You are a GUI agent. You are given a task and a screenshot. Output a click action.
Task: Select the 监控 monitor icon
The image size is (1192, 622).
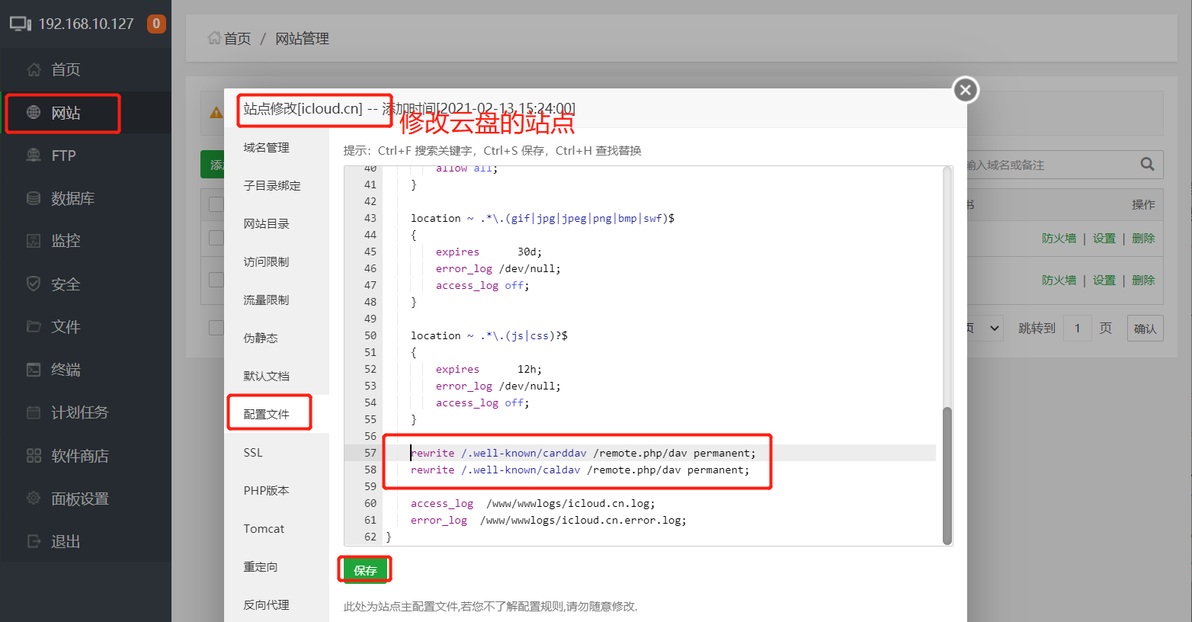coord(33,241)
